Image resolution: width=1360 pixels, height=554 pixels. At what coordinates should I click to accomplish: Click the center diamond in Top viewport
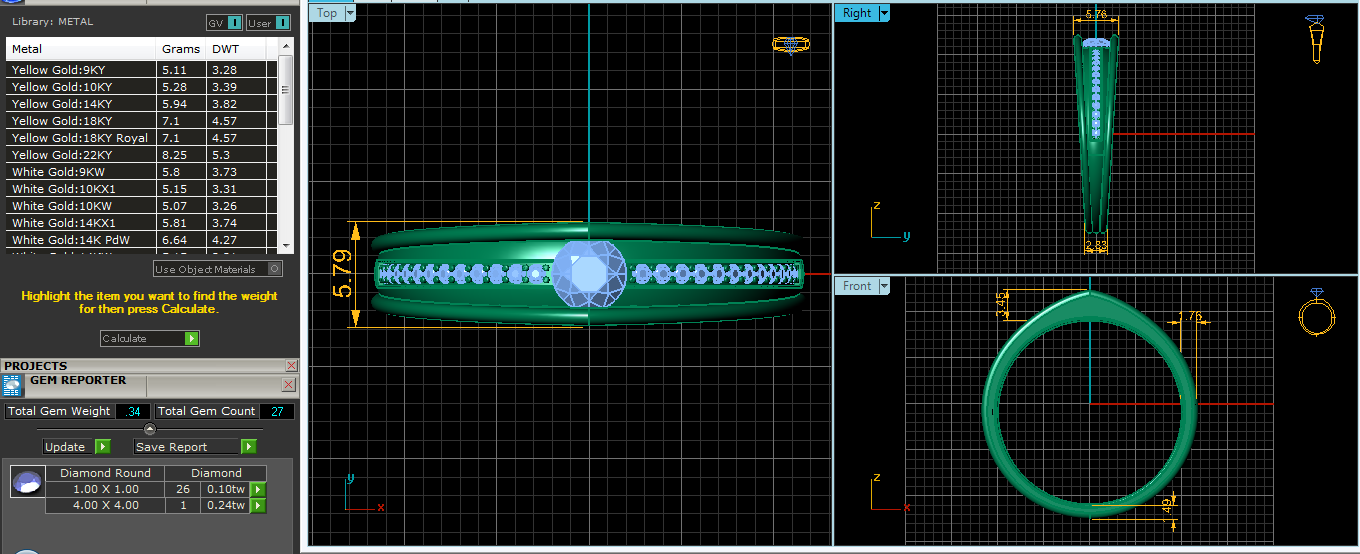[x=589, y=274]
